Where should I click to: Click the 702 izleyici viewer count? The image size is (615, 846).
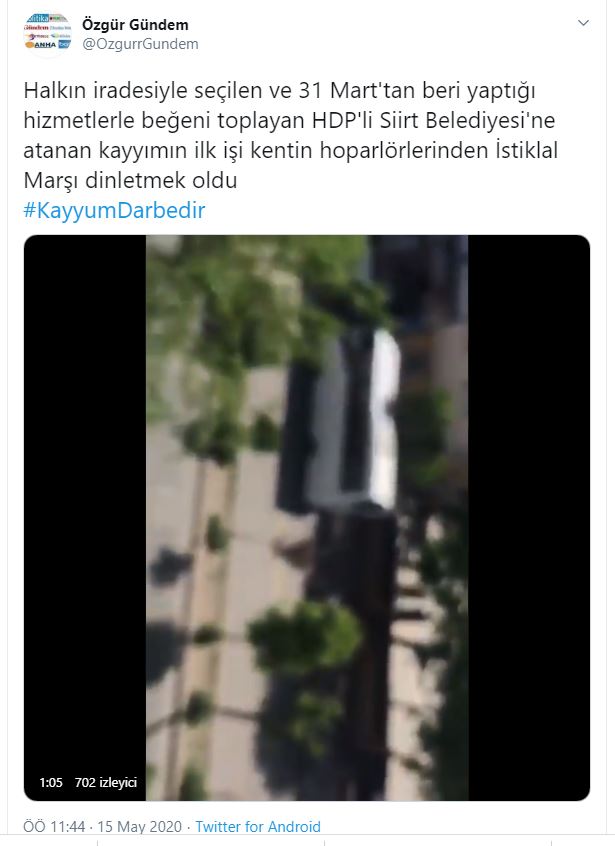[106, 782]
